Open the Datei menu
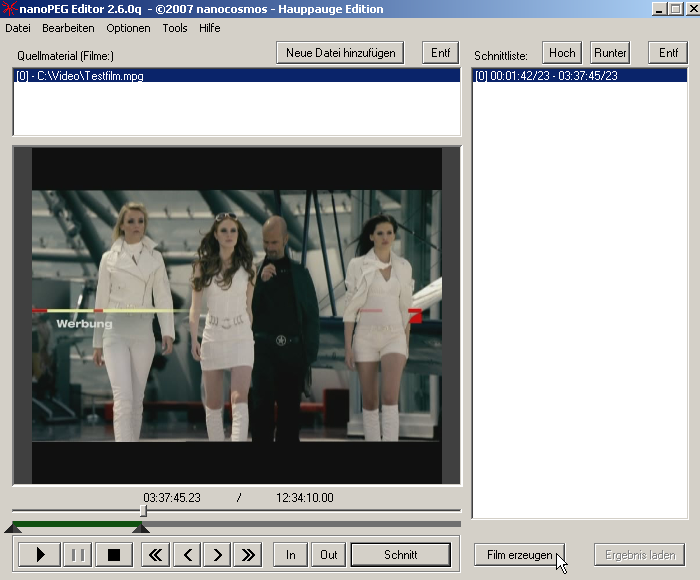700x580 pixels. pos(18,28)
